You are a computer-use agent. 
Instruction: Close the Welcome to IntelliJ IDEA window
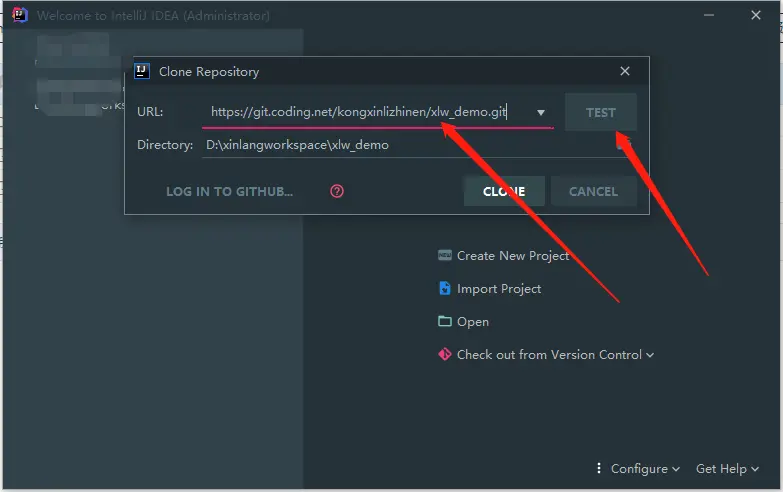tap(756, 15)
